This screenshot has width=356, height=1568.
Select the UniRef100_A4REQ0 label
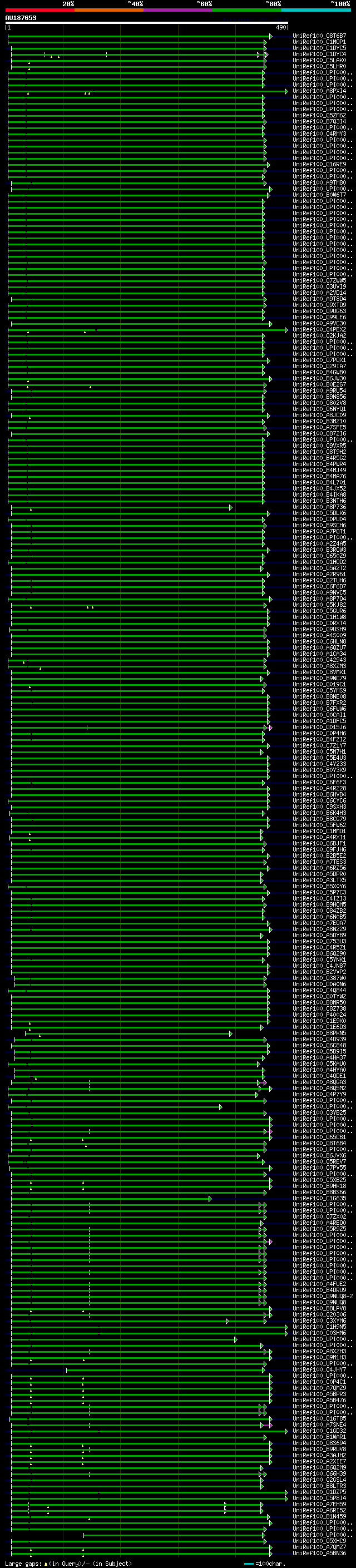(x=319, y=1223)
